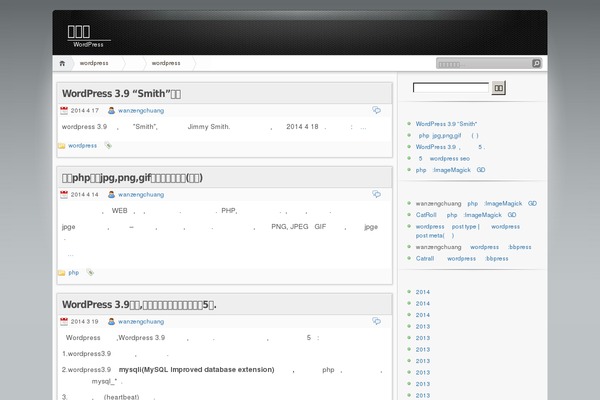Open post title WordPress 3.9 "Smith"
Viewport: 600px width, 400px height.
pyautogui.click(x=121, y=94)
